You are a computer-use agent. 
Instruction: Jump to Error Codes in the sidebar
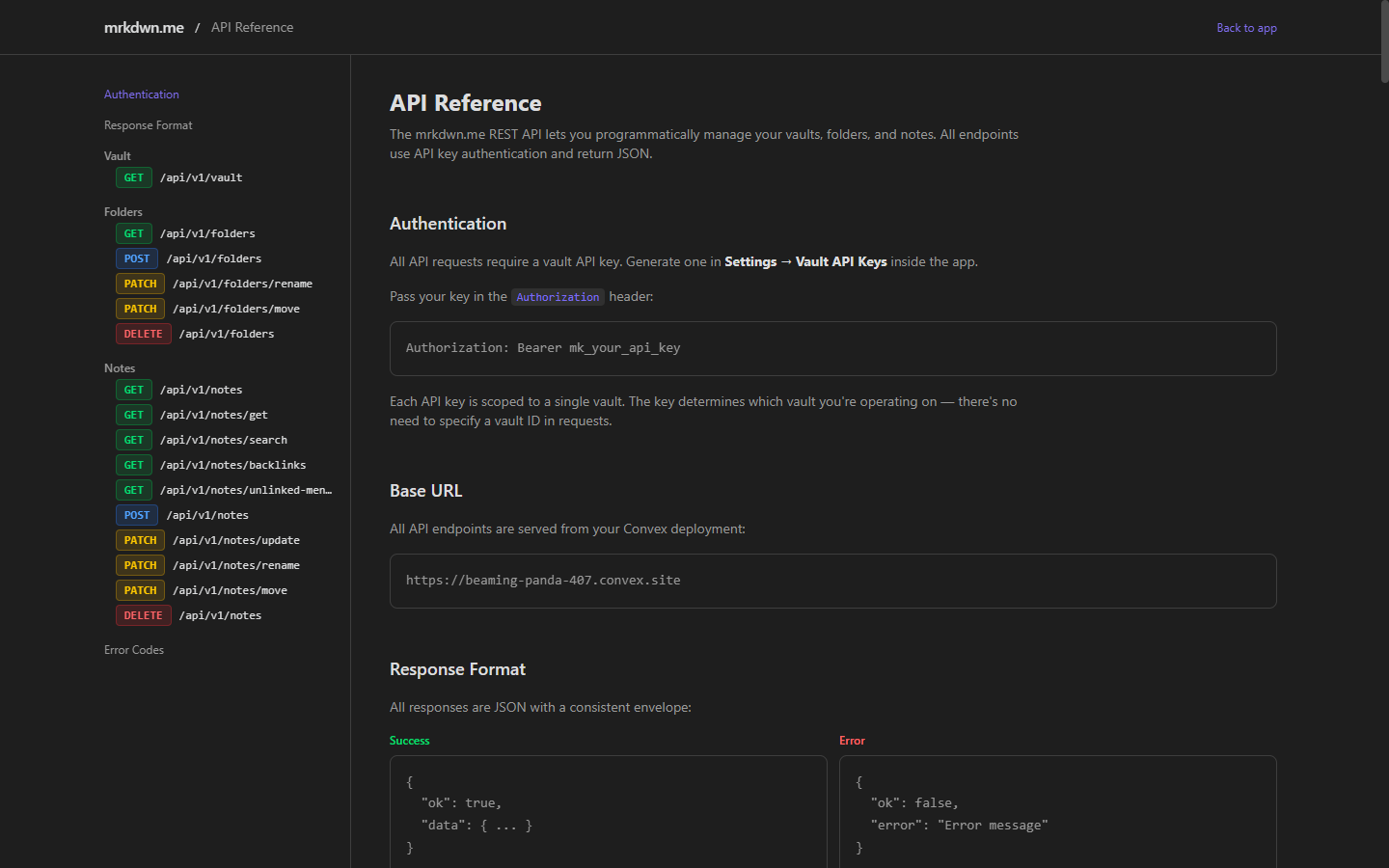(134, 649)
